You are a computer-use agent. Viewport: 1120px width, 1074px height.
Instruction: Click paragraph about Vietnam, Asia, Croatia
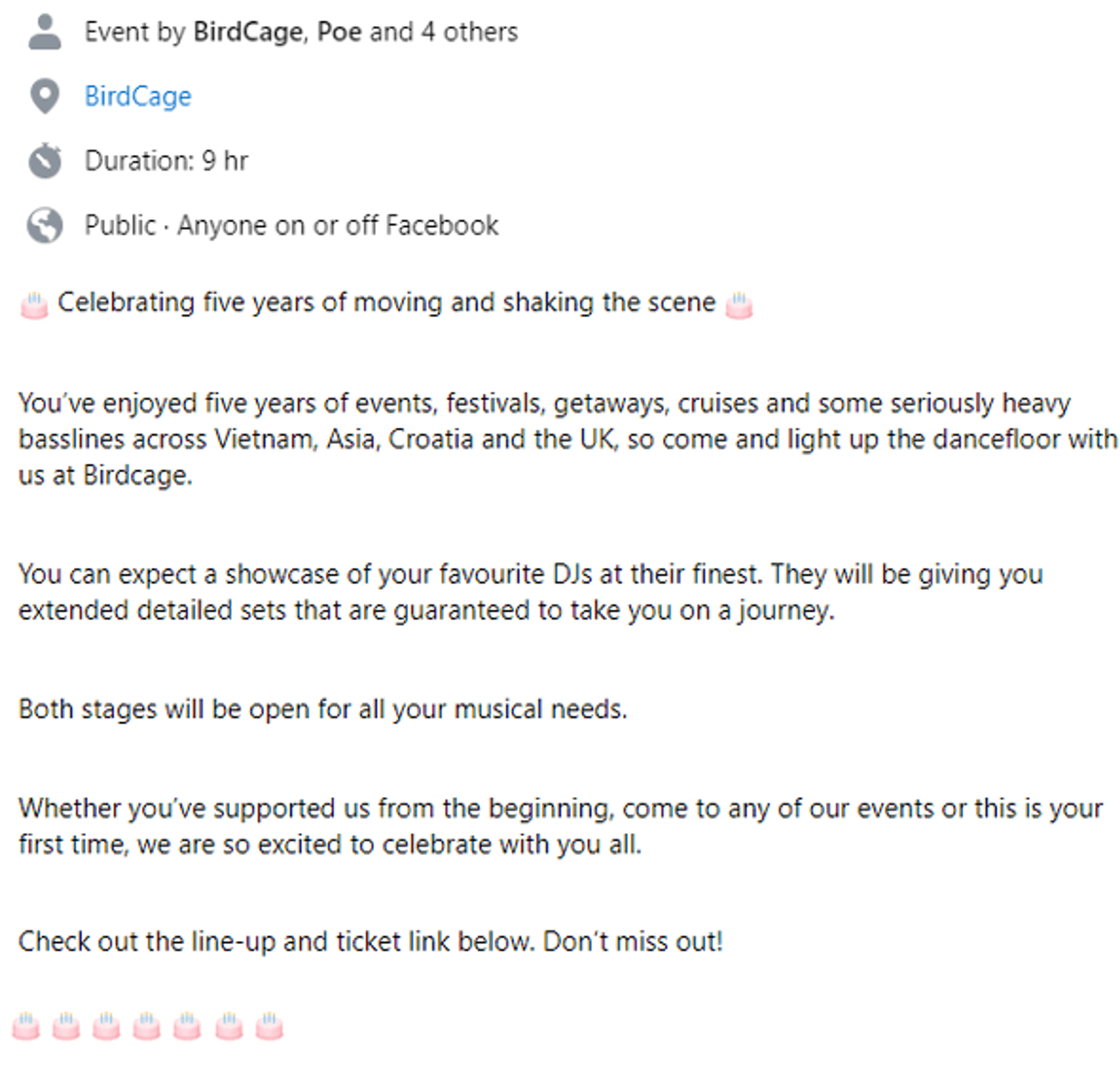pyautogui.click(x=567, y=439)
